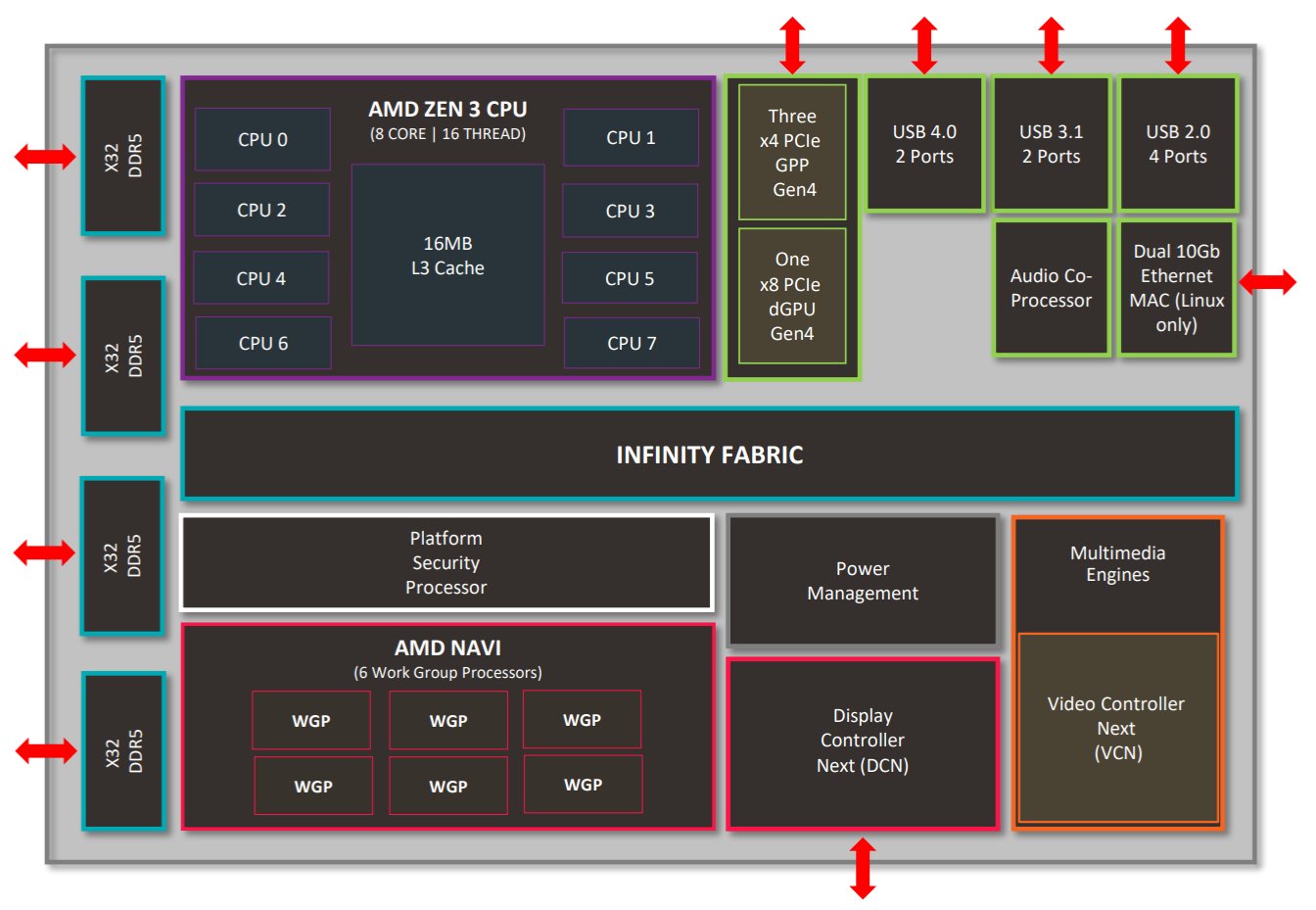
Task: Click the Audio Co-Processor block
Action: click(x=1051, y=288)
